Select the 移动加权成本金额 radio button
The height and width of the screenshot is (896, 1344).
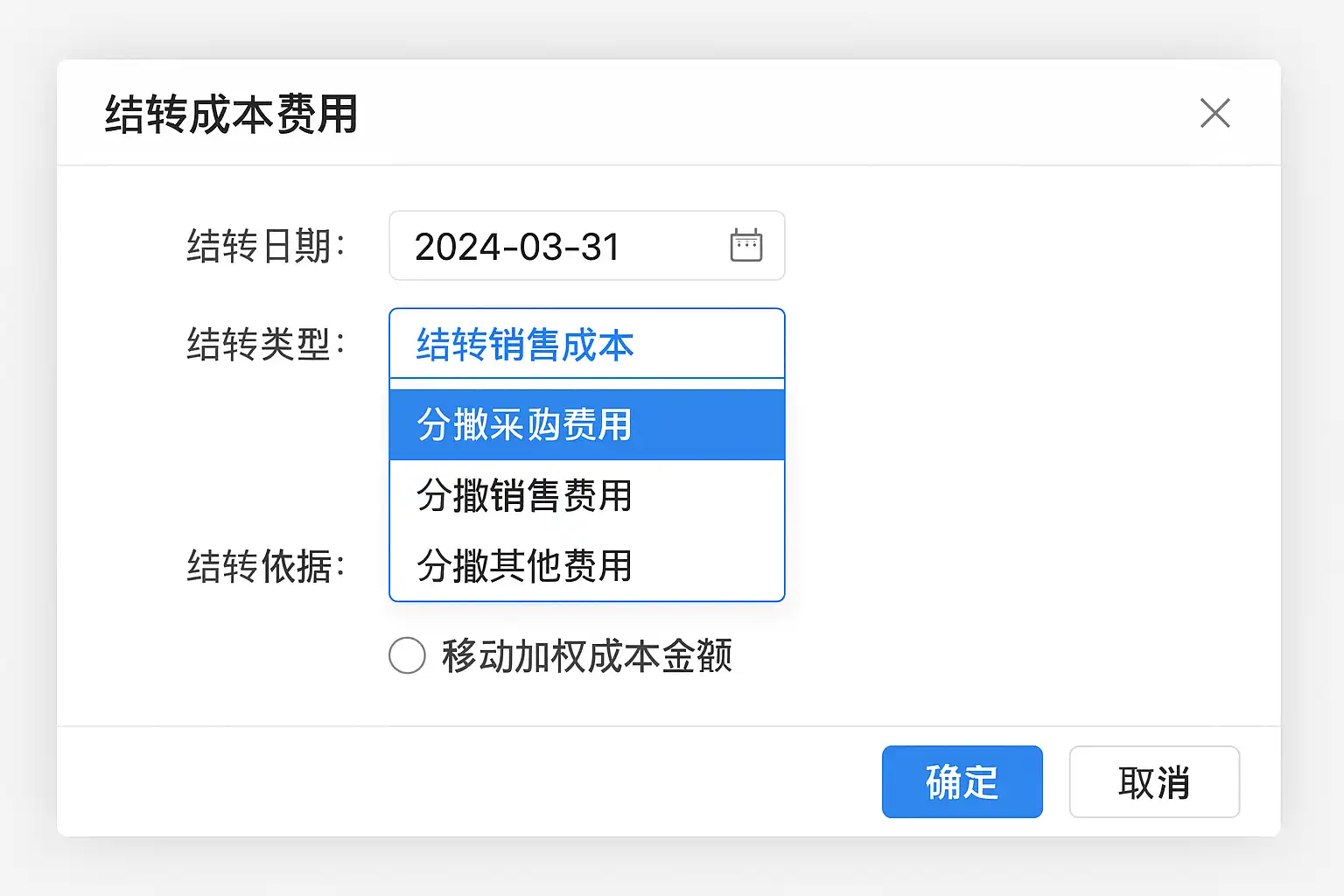407,655
